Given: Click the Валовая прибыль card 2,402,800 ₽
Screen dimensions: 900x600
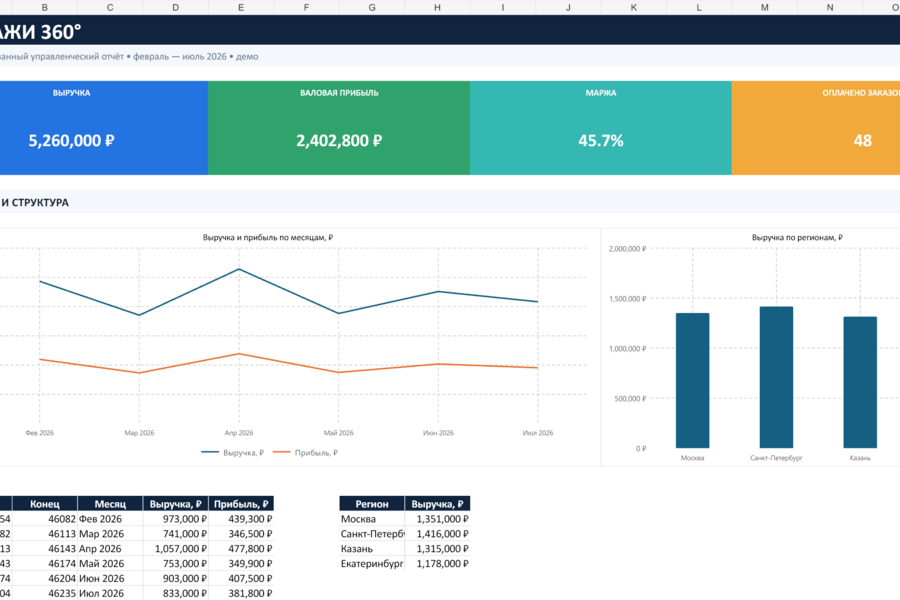Looking at the screenshot, I should pyautogui.click(x=339, y=141).
